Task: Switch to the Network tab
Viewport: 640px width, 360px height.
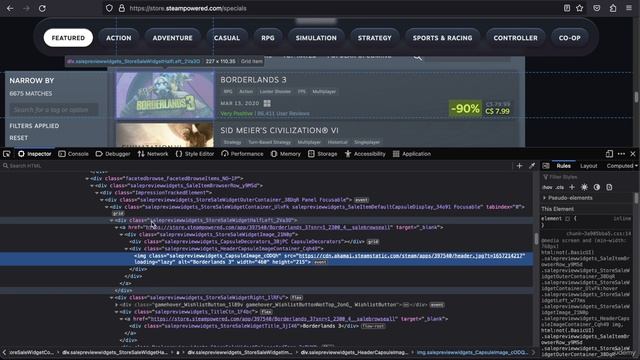Action: point(153,154)
